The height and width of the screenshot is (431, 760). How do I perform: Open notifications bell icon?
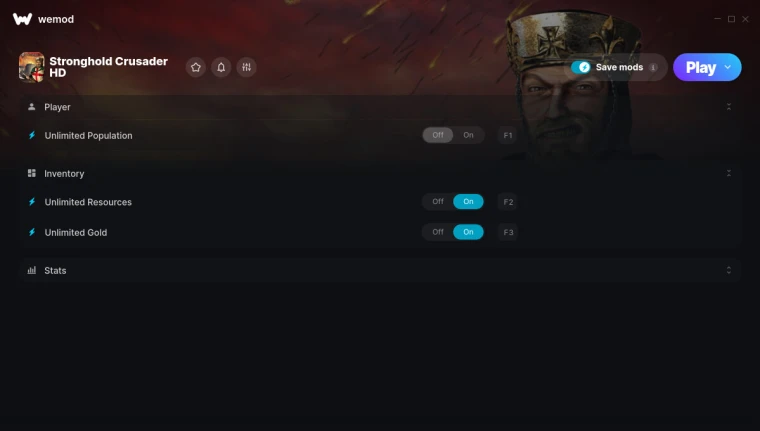(x=221, y=67)
